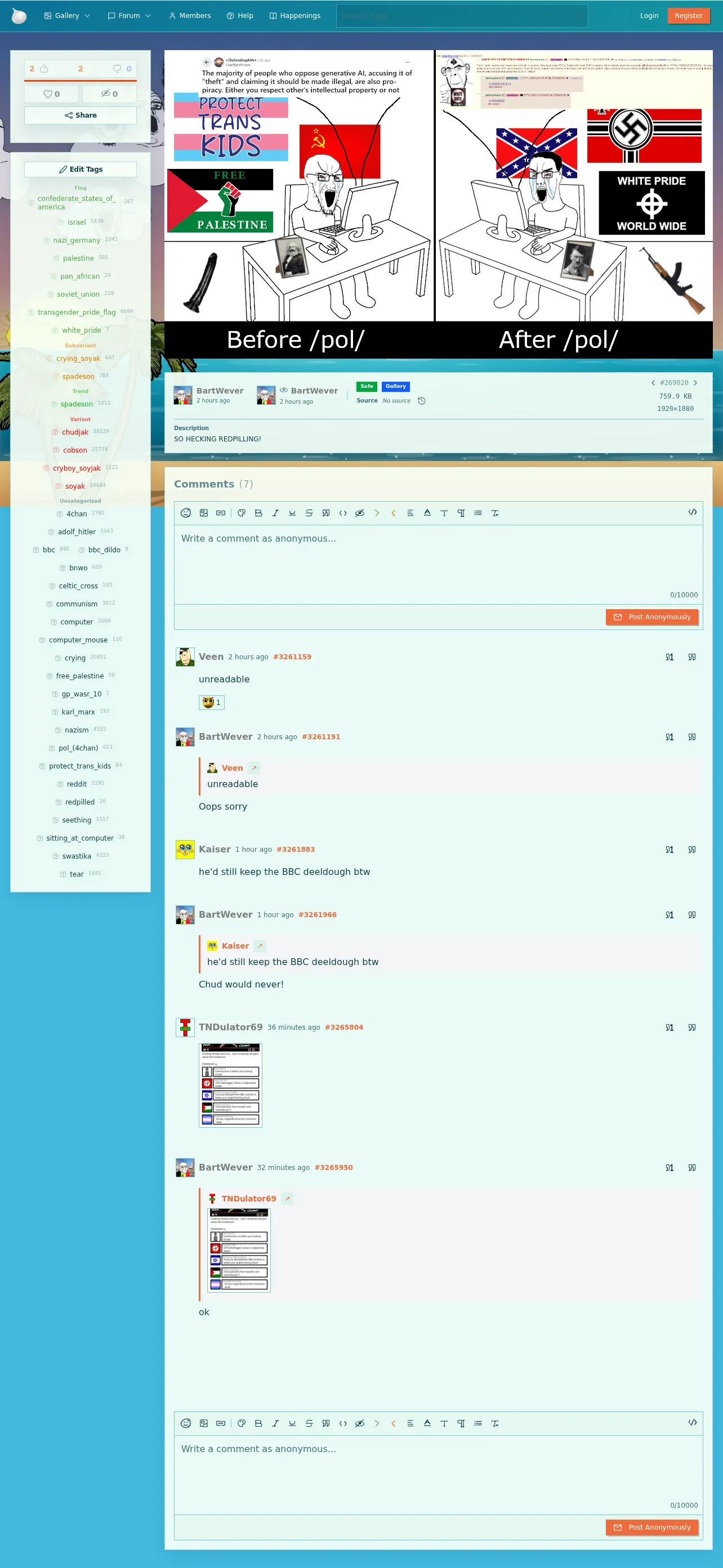Image resolution: width=723 pixels, height=1568 pixels.
Task: Open font size options in the top editor
Action: (444, 513)
